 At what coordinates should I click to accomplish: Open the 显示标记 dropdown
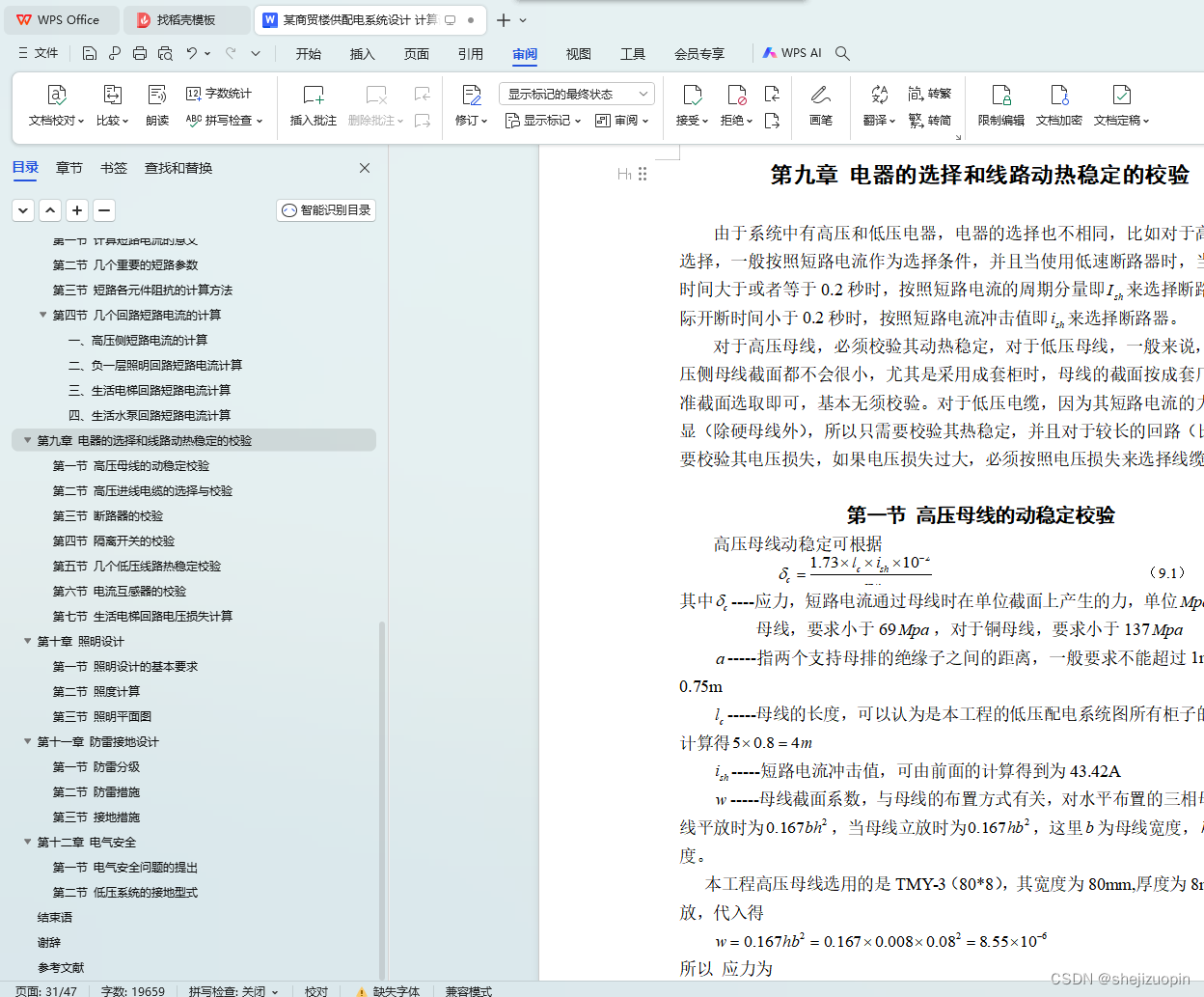click(543, 121)
